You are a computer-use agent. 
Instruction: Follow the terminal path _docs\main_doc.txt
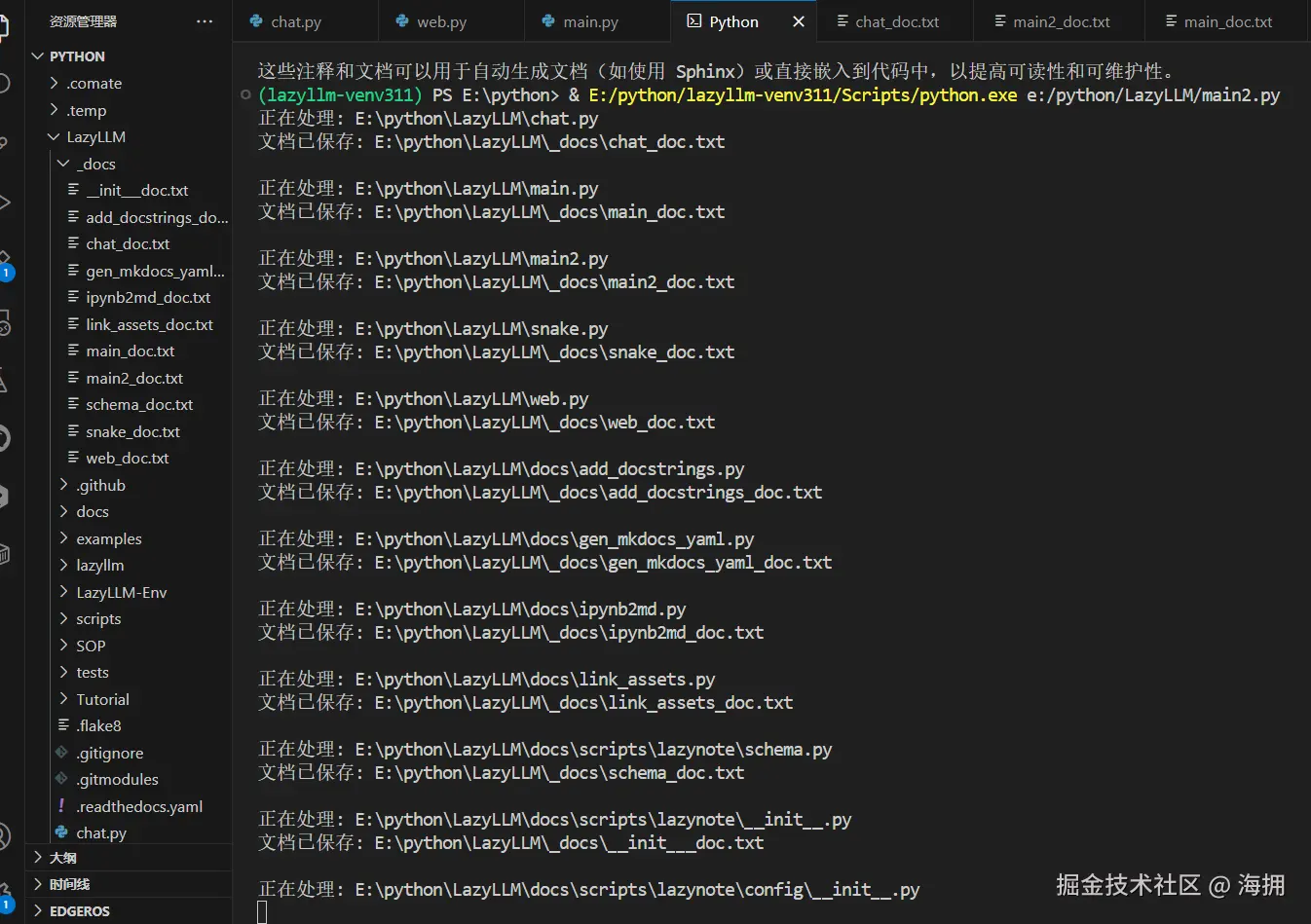pos(549,212)
